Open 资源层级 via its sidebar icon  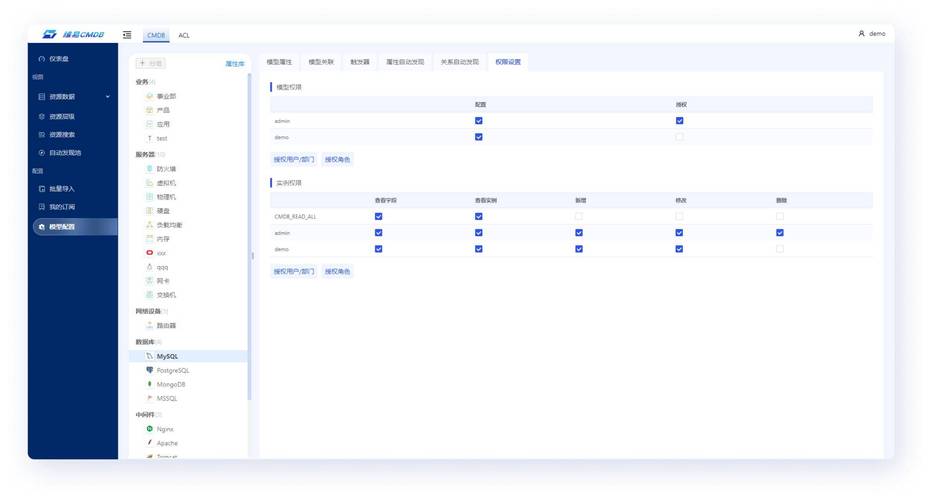tap(42, 117)
